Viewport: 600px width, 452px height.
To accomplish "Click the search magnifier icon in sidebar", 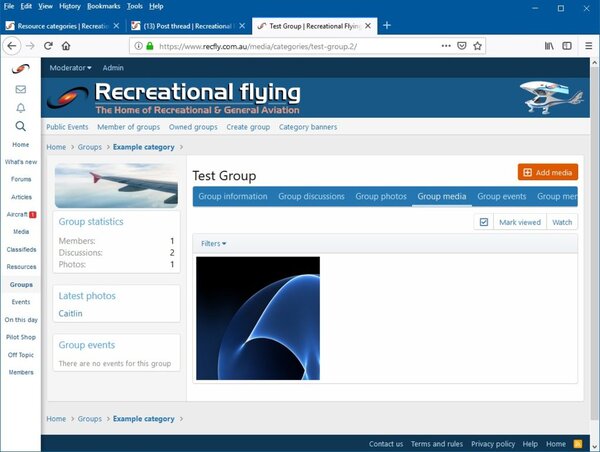I will coord(20,126).
